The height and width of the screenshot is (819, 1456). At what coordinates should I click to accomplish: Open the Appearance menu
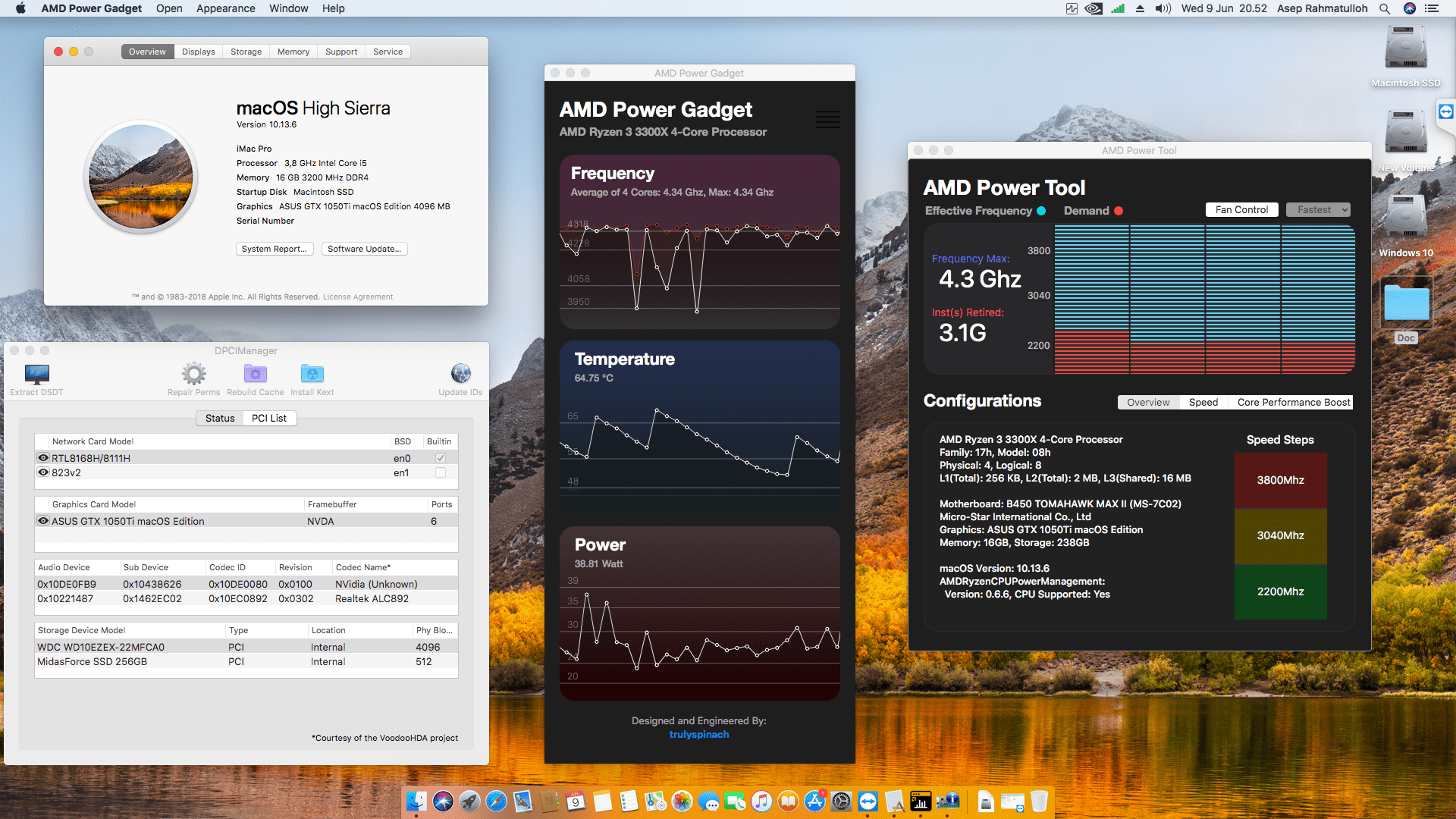[225, 8]
